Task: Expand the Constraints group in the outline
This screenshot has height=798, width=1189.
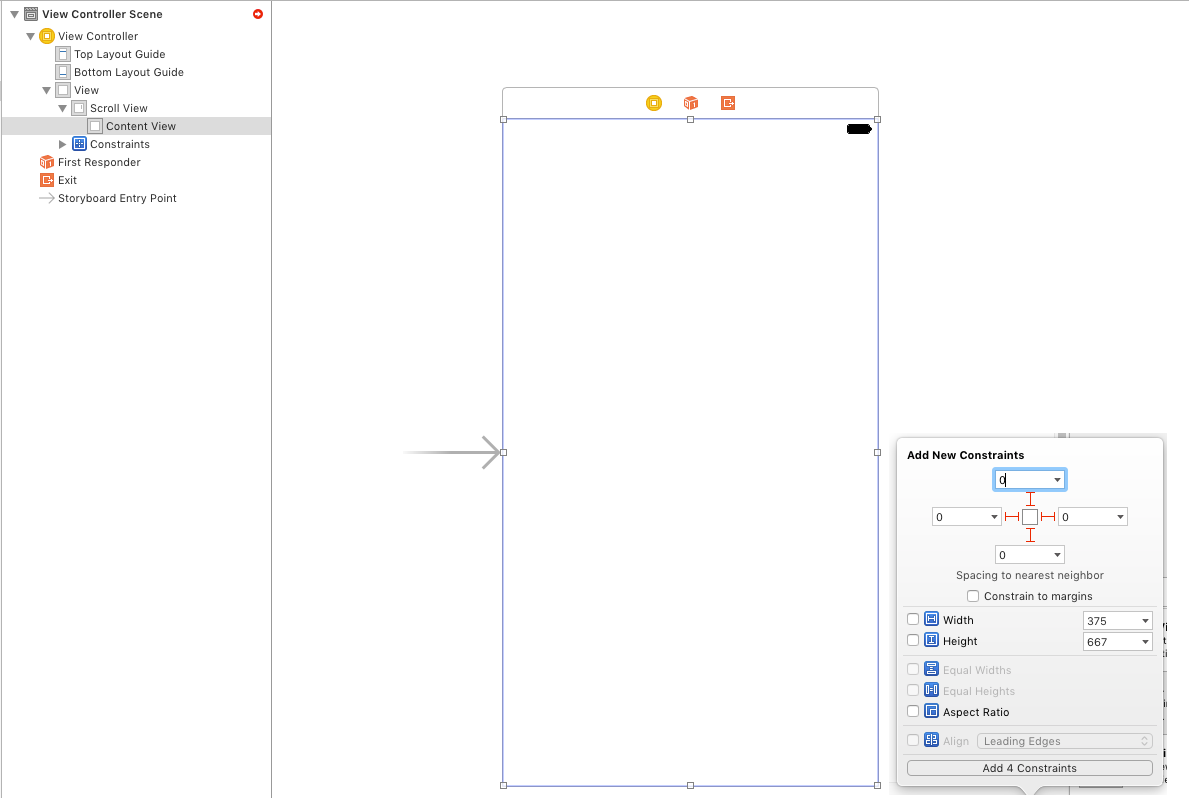Action: pos(62,143)
